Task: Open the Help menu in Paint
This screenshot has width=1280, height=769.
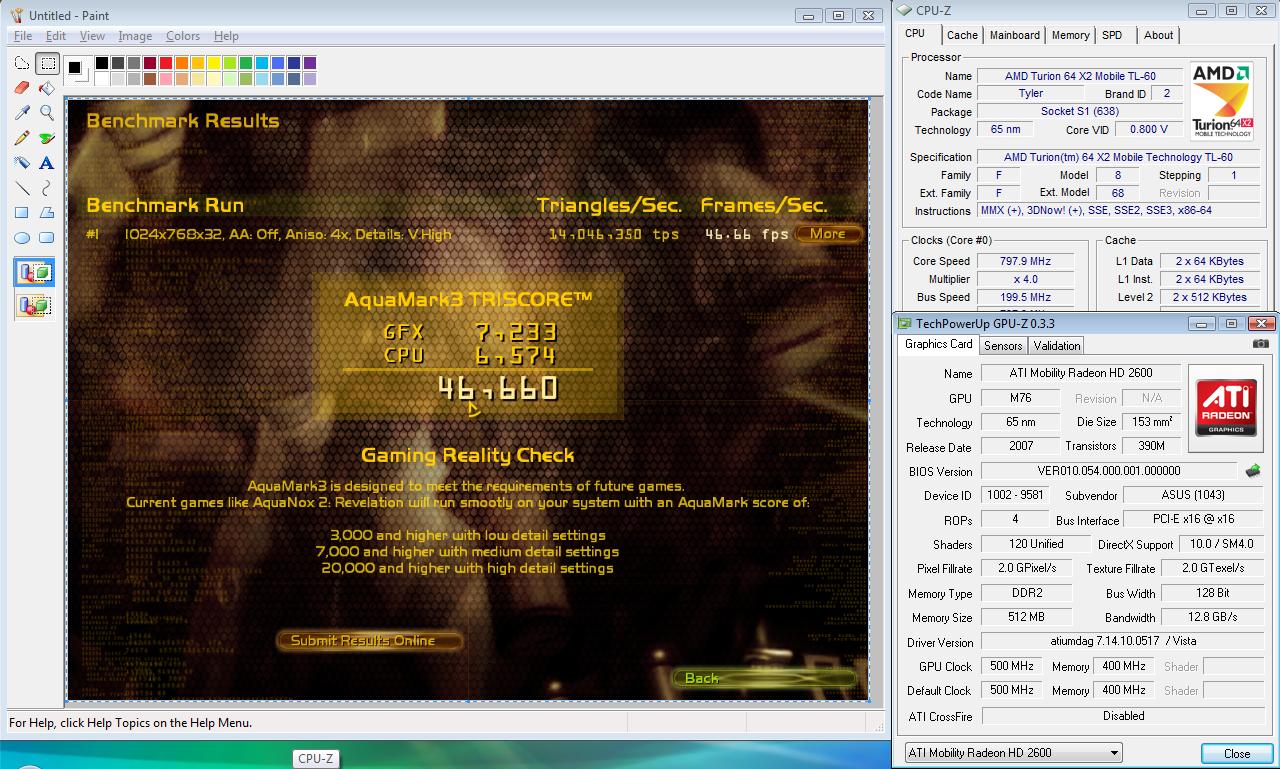Action: click(226, 36)
